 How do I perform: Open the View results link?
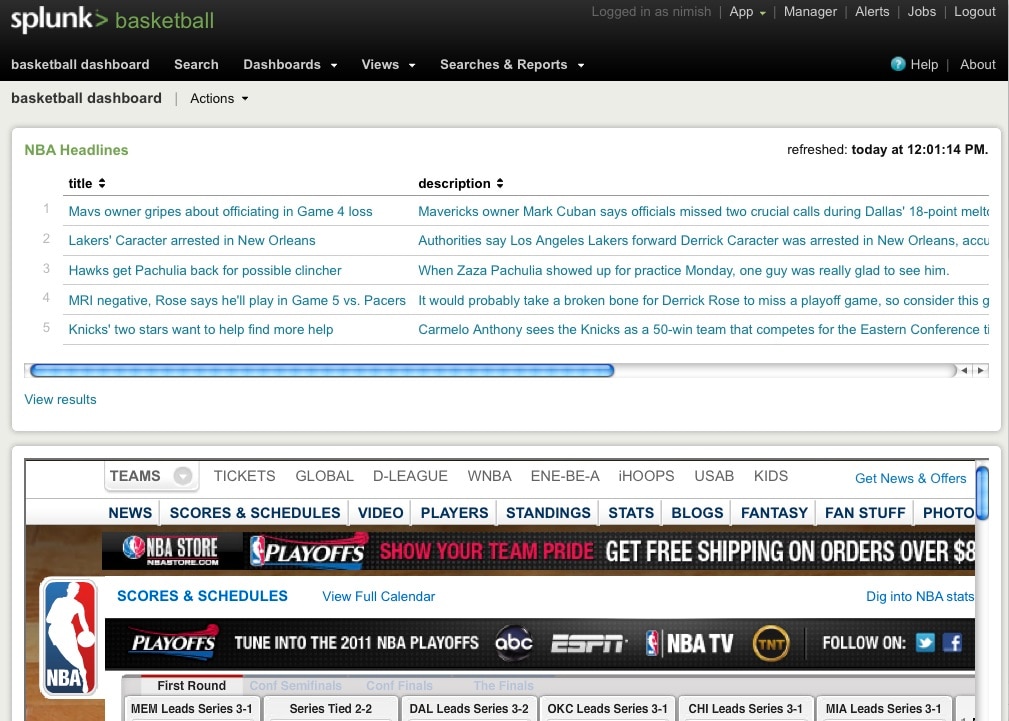point(60,399)
